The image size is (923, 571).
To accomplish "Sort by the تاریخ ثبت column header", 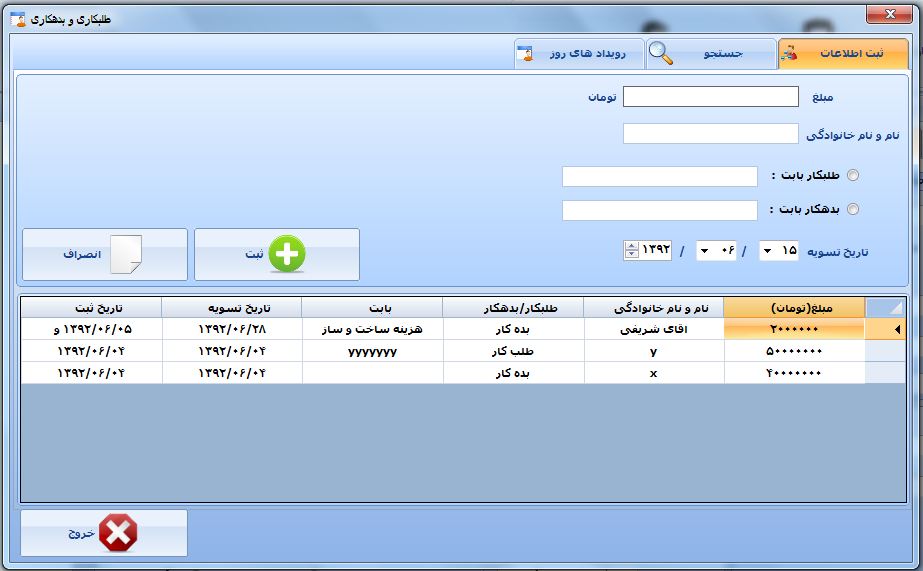I will click(91, 308).
